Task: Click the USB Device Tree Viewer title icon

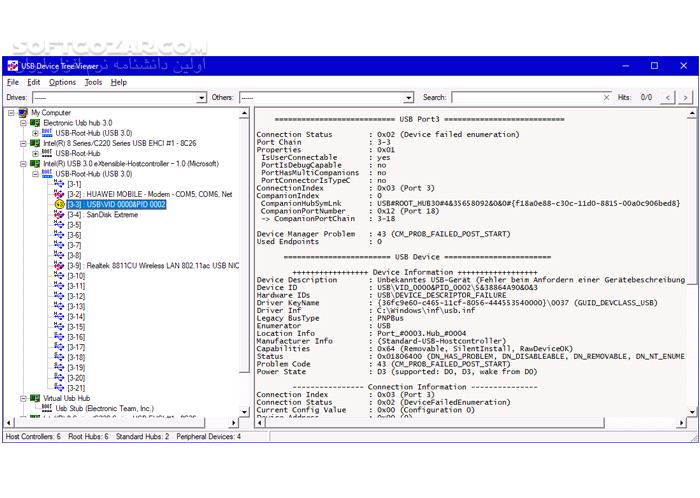Action: click(x=12, y=66)
